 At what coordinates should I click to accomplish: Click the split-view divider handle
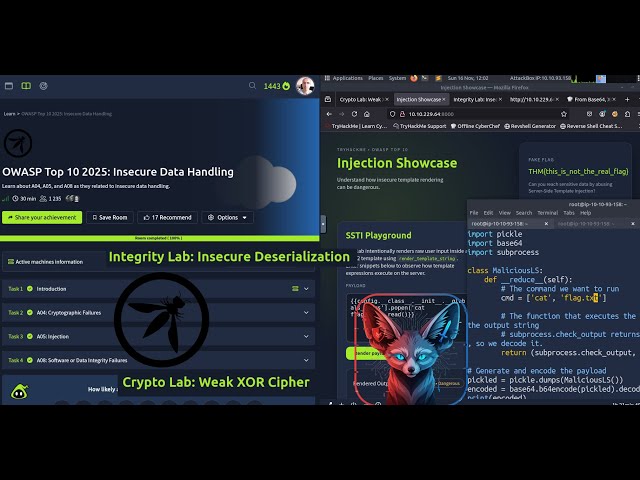(x=323, y=224)
